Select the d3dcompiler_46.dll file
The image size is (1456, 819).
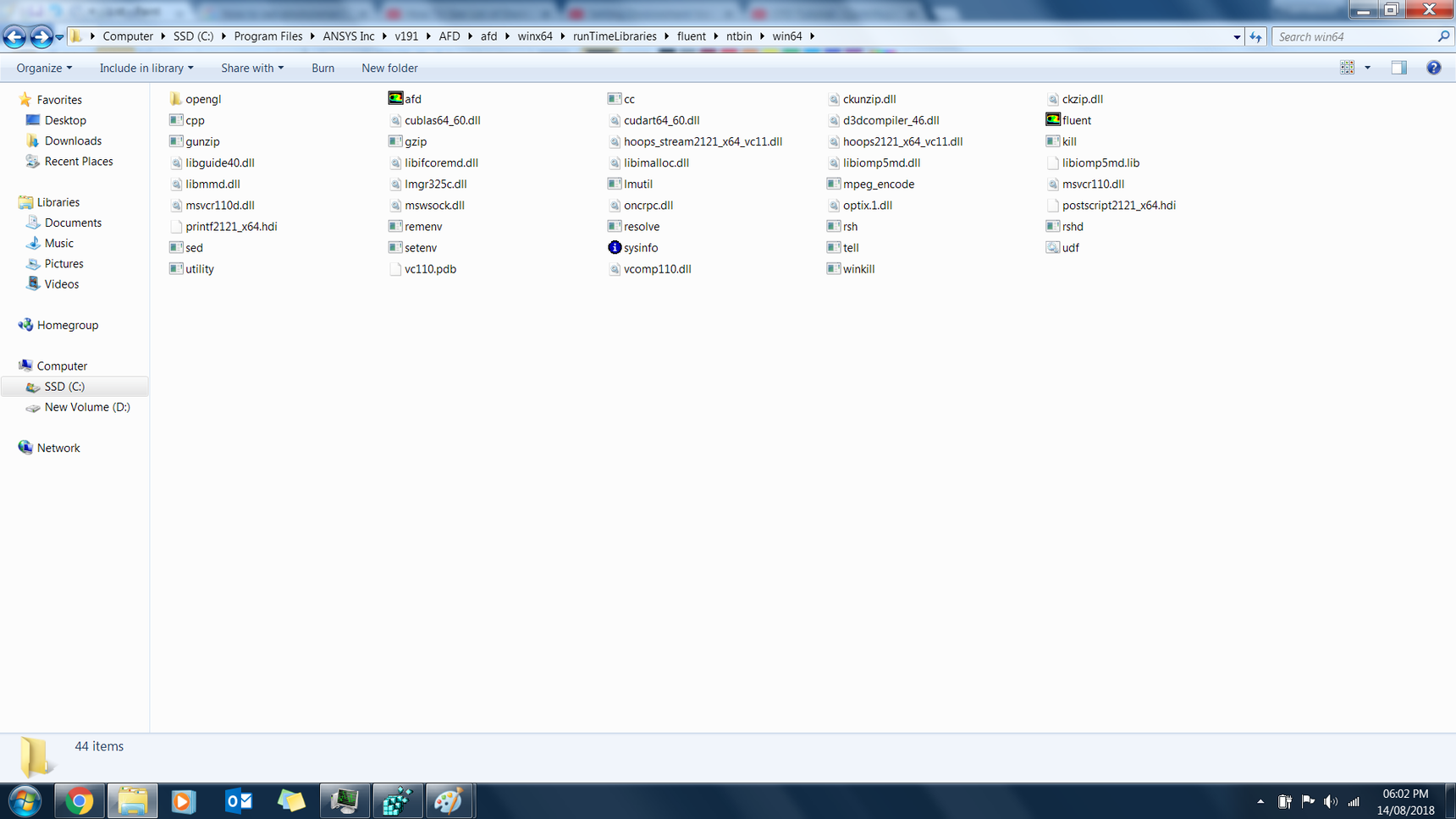pos(883,120)
